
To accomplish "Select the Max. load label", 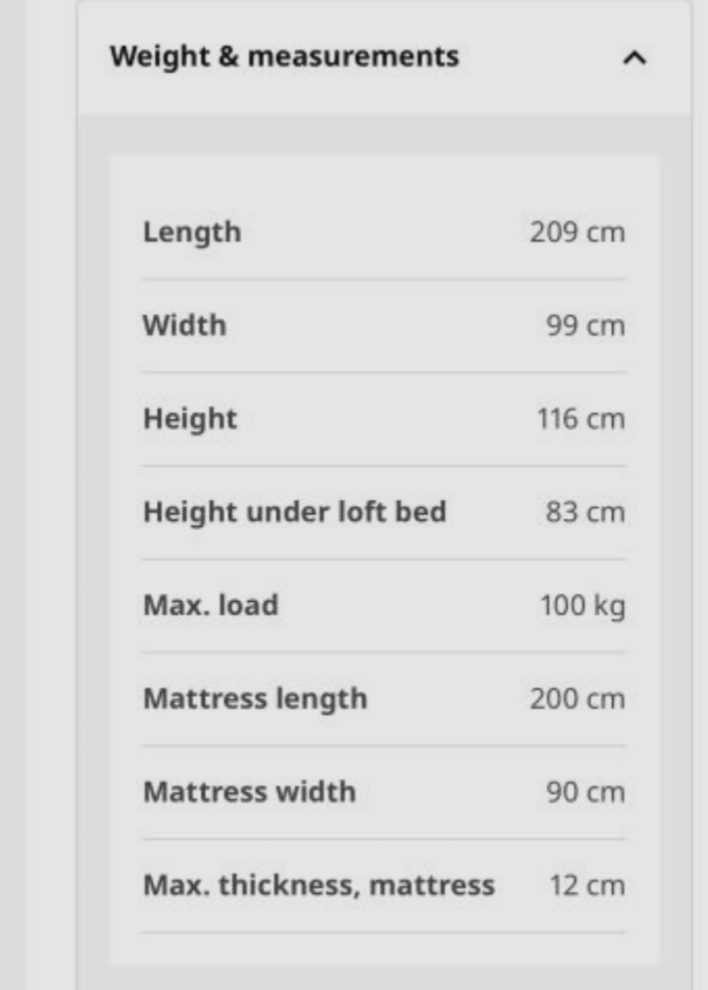I will (211, 605).
